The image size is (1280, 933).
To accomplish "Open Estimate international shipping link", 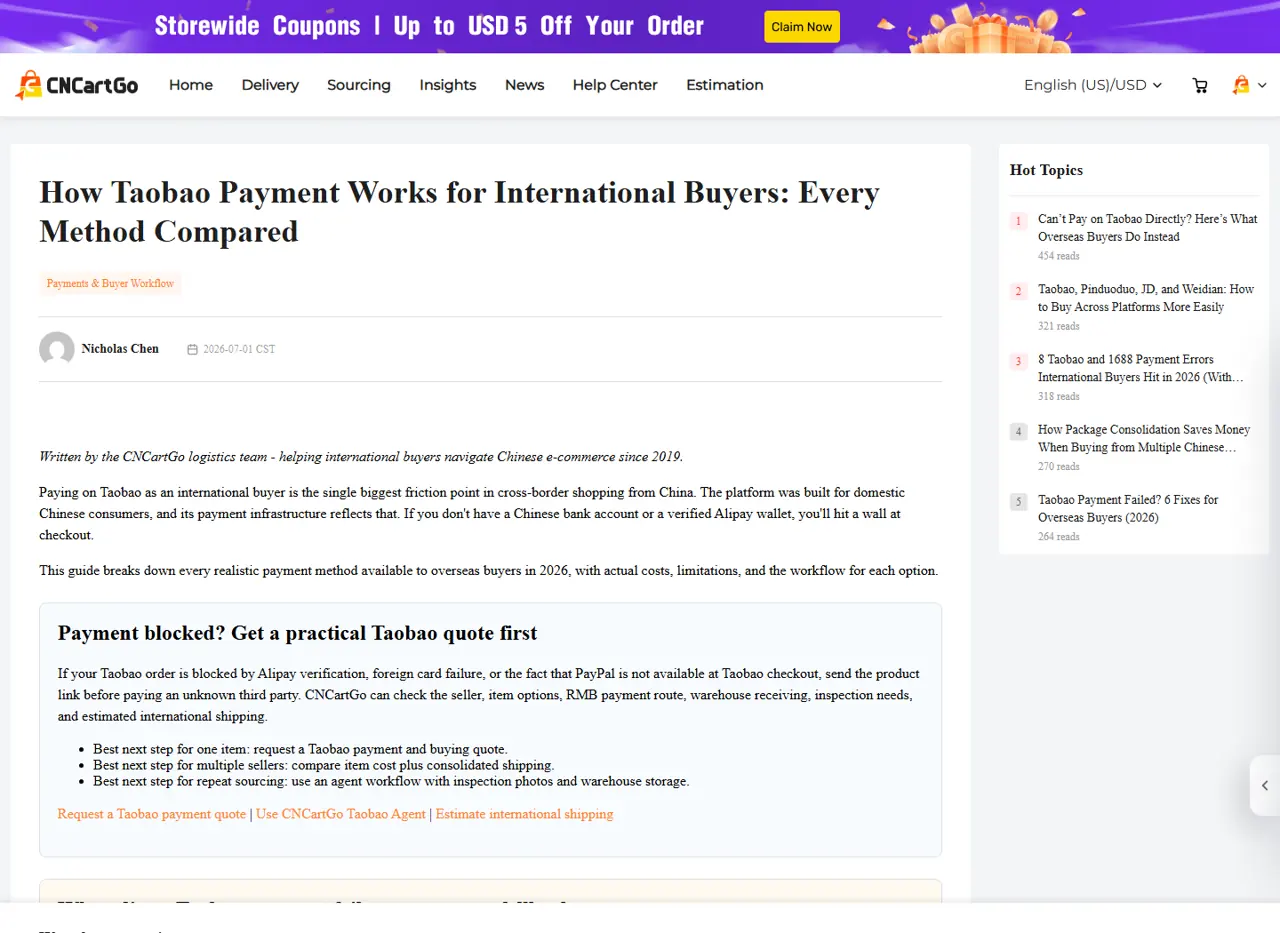I will point(525,814).
